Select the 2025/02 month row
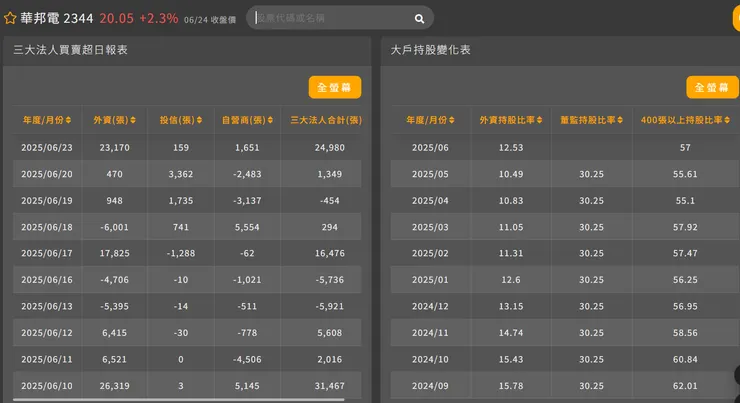This screenshot has width=740, height=403. tap(564, 253)
